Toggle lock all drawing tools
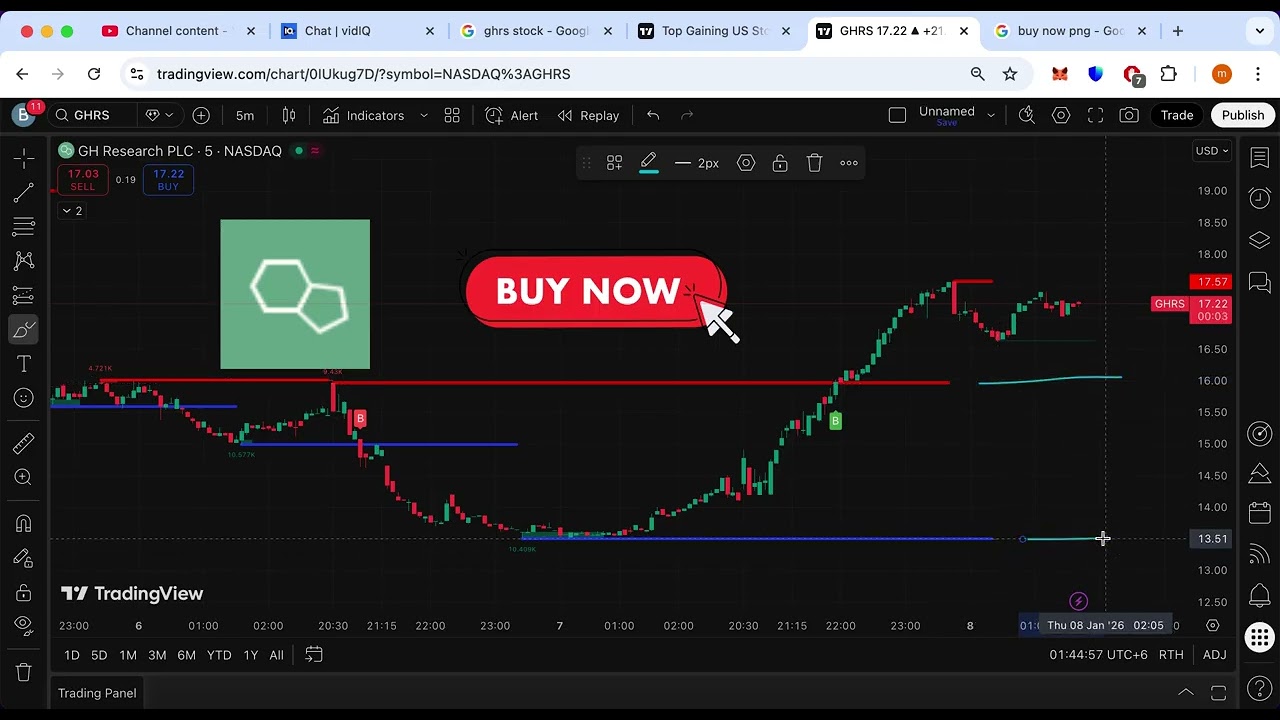 tap(24, 593)
